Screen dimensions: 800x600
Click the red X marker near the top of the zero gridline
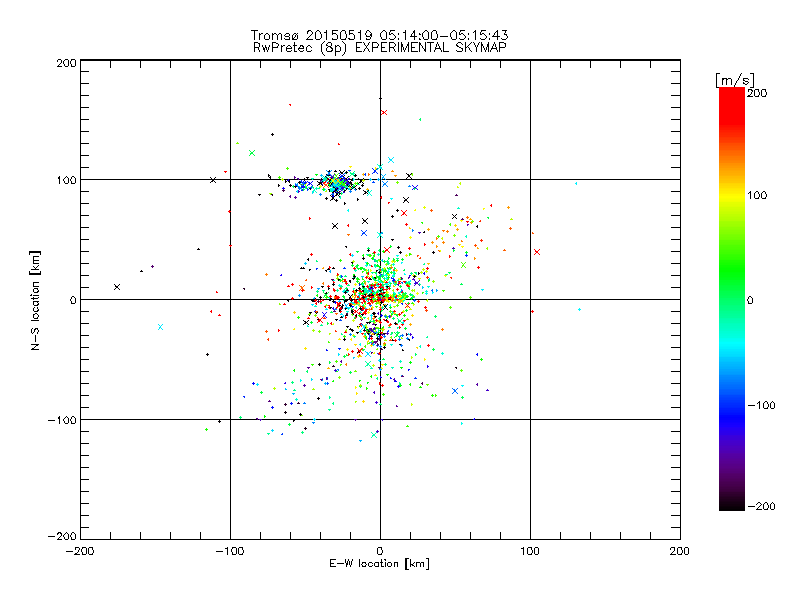point(384,113)
